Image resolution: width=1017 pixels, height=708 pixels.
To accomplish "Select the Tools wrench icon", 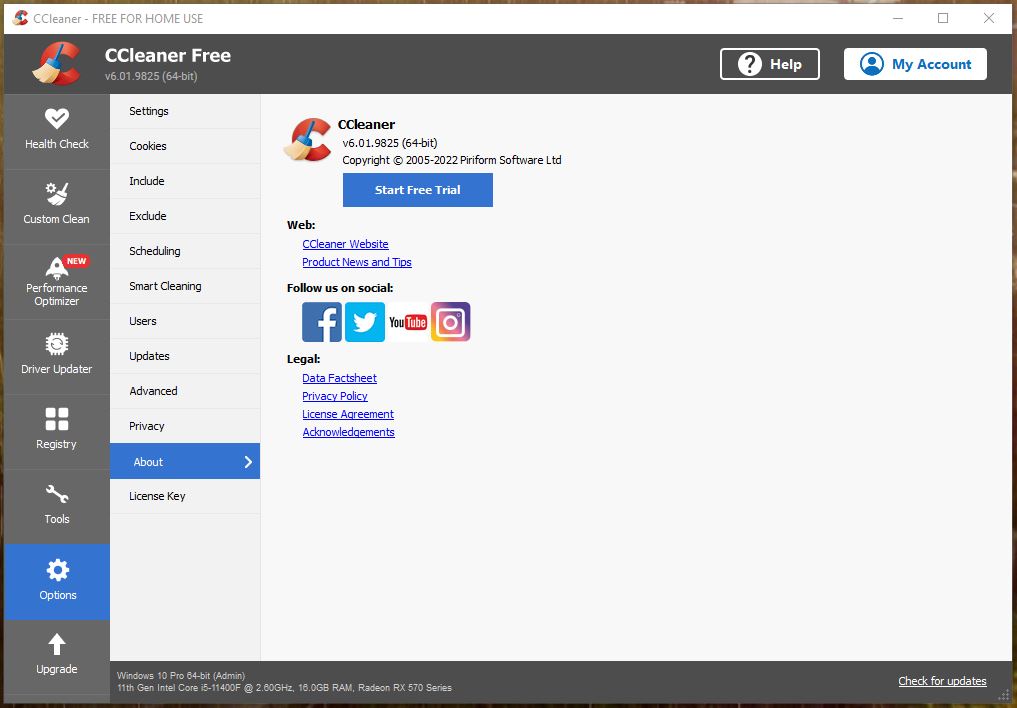I will (56, 506).
